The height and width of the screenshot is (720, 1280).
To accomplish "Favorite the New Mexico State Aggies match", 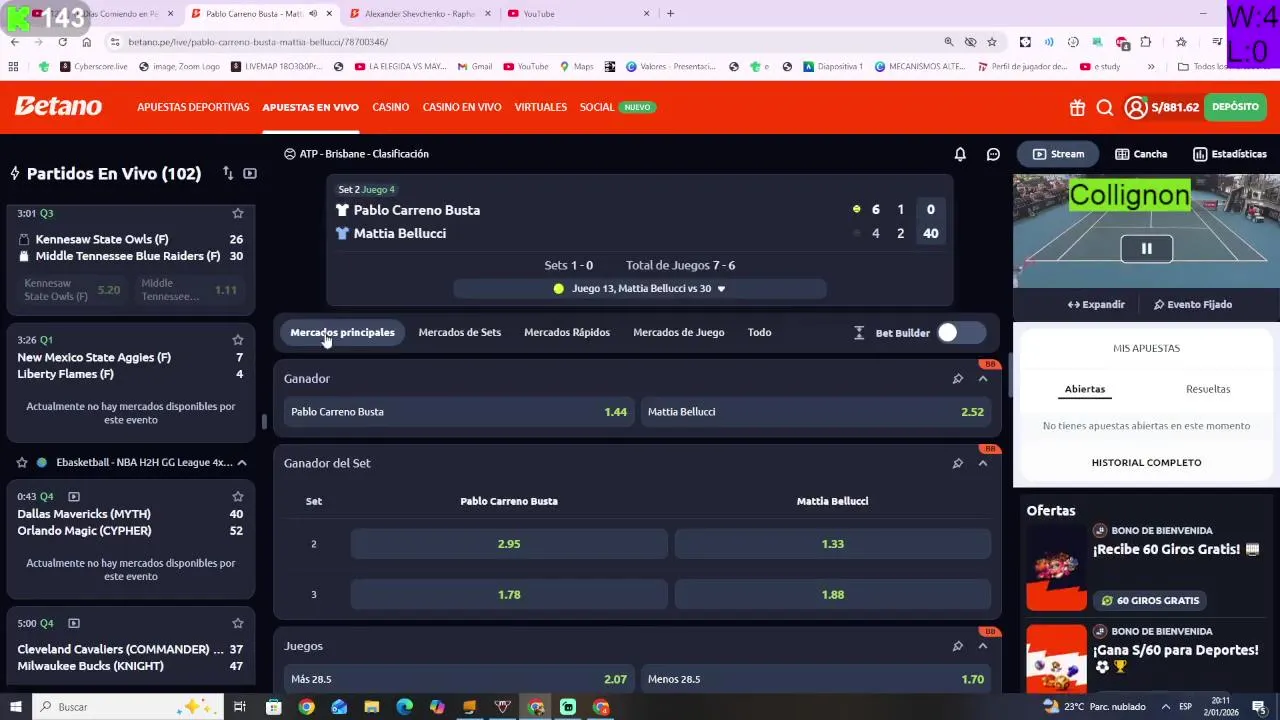I will click(238, 340).
